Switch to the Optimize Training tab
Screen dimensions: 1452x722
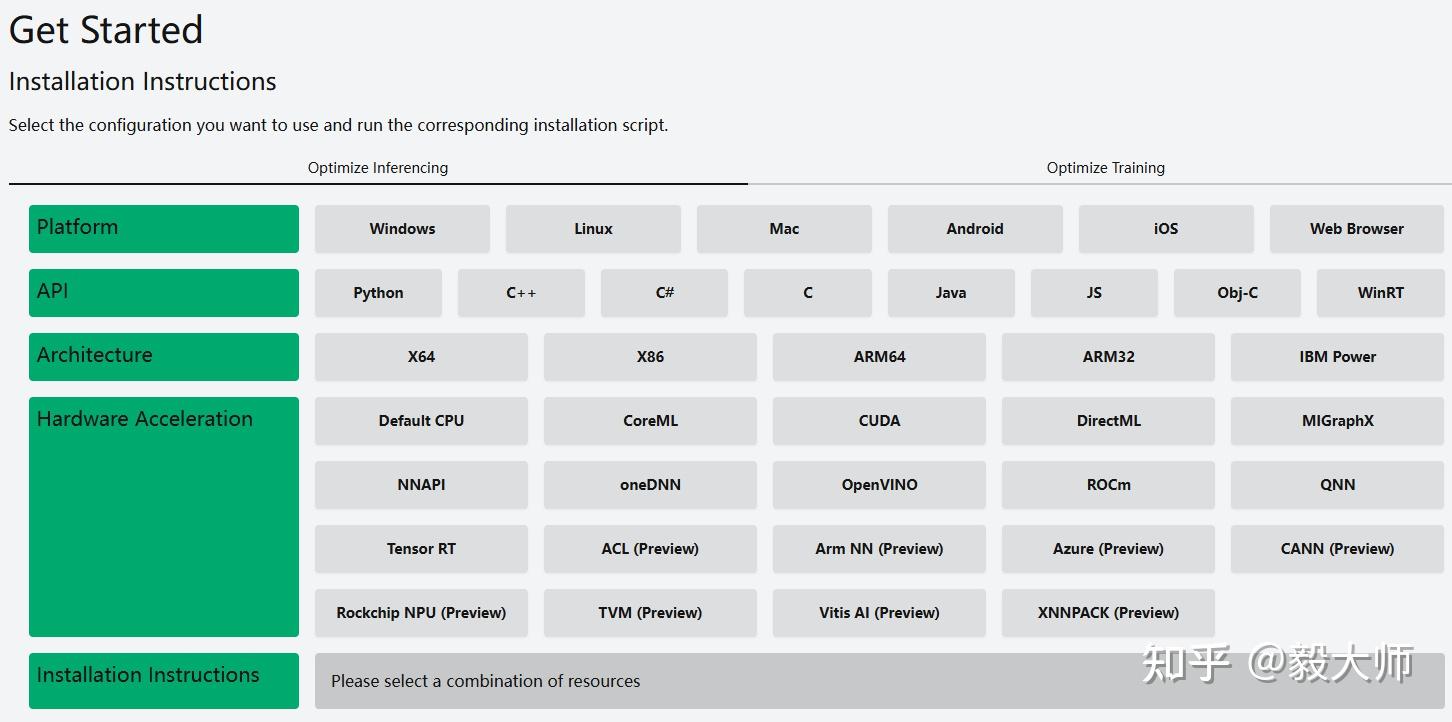(x=1105, y=168)
